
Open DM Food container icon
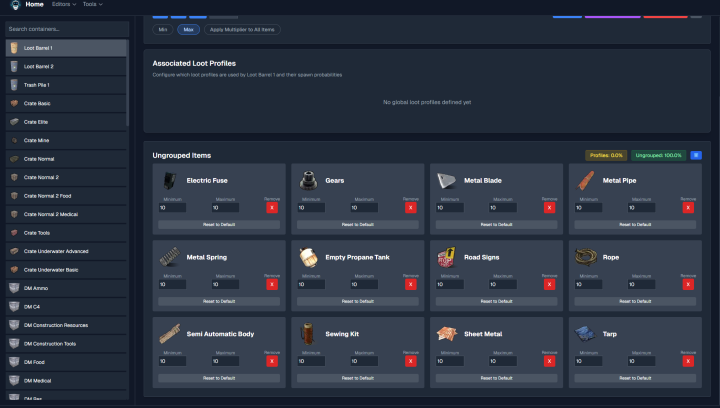pos(14,362)
